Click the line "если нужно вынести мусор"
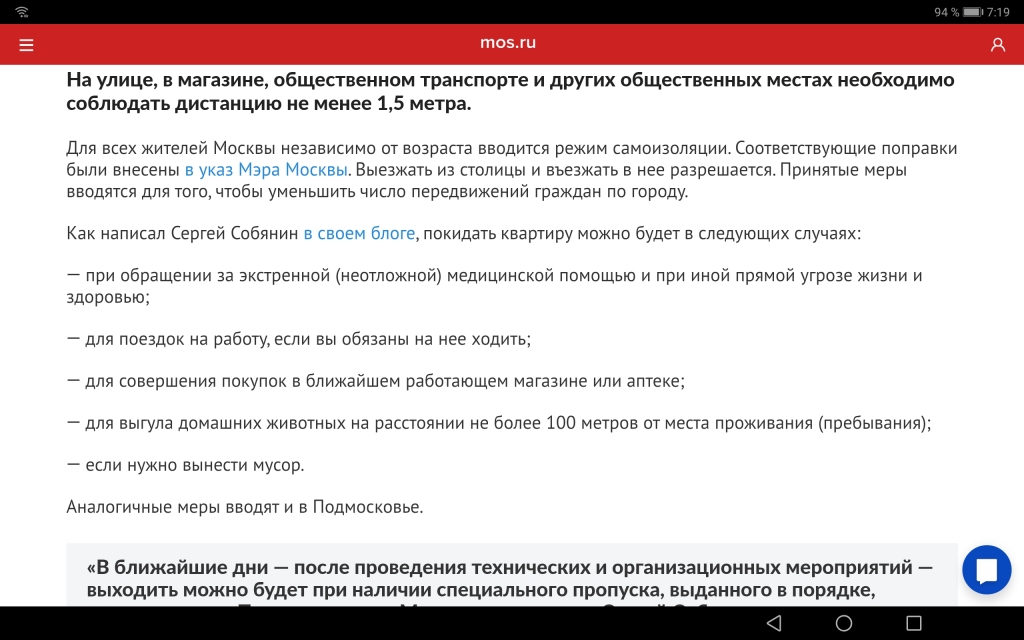Image resolution: width=1024 pixels, height=640 pixels. pyautogui.click(x=185, y=465)
